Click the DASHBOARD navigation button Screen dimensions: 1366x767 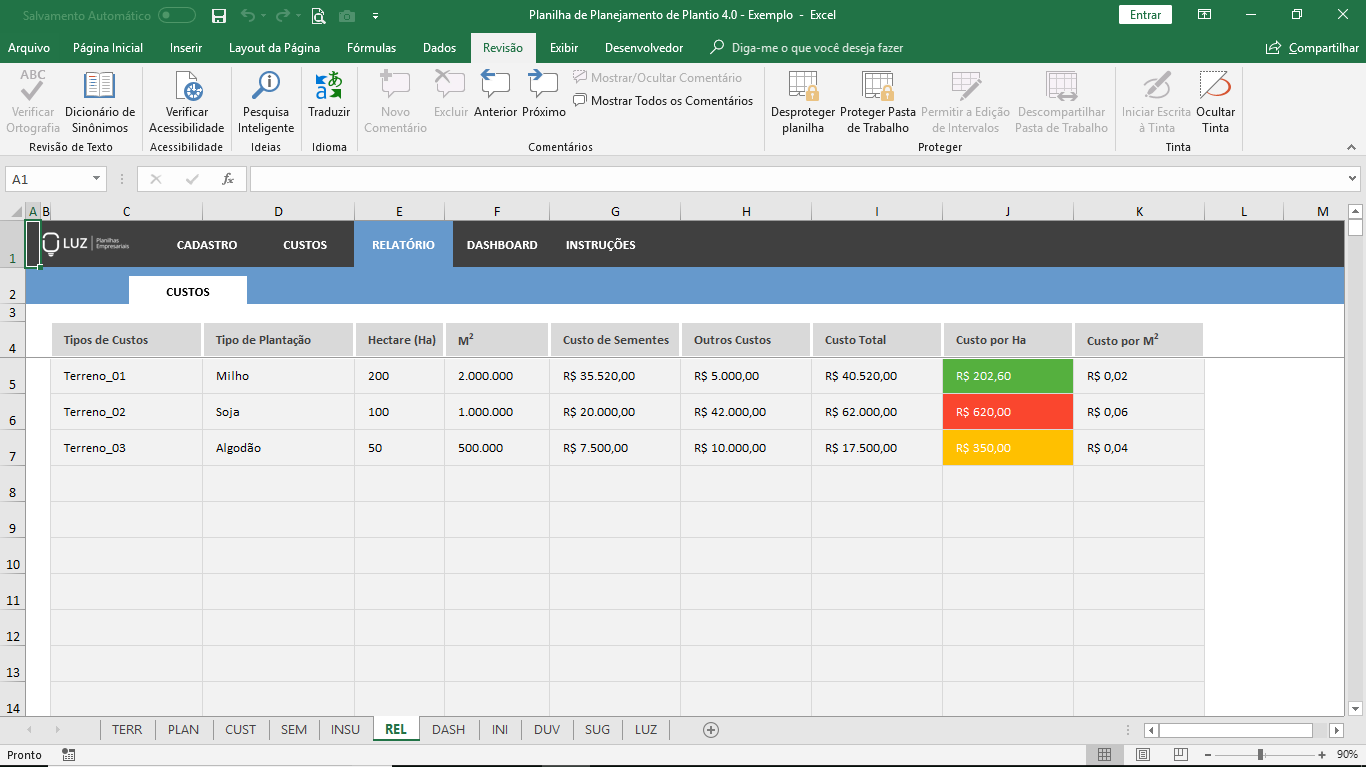click(502, 244)
